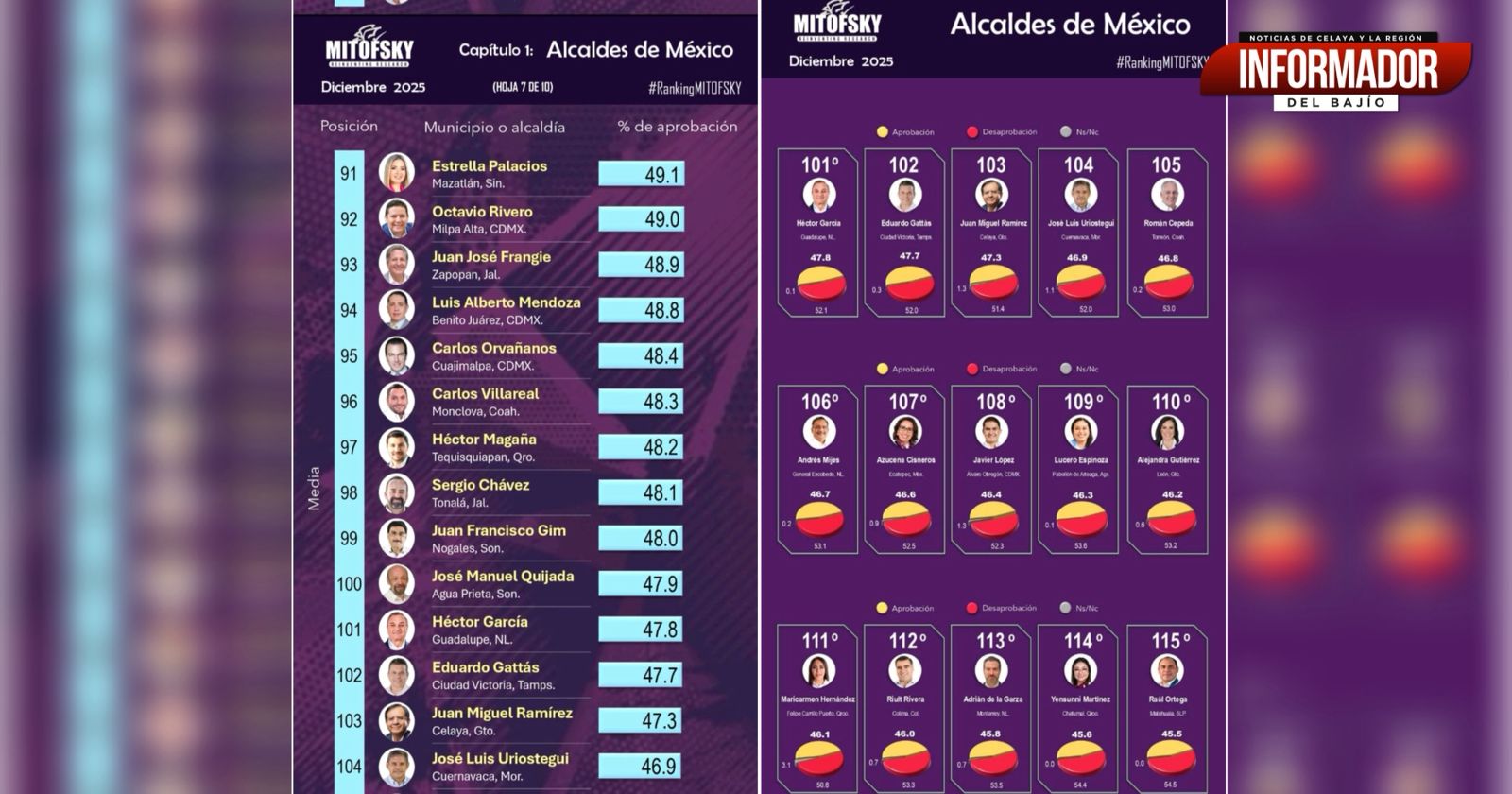The image size is (1512, 794).
Task: Click the 47.3 bar beside Juan Miguel Ramírez
Action: click(x=641, y=721)
